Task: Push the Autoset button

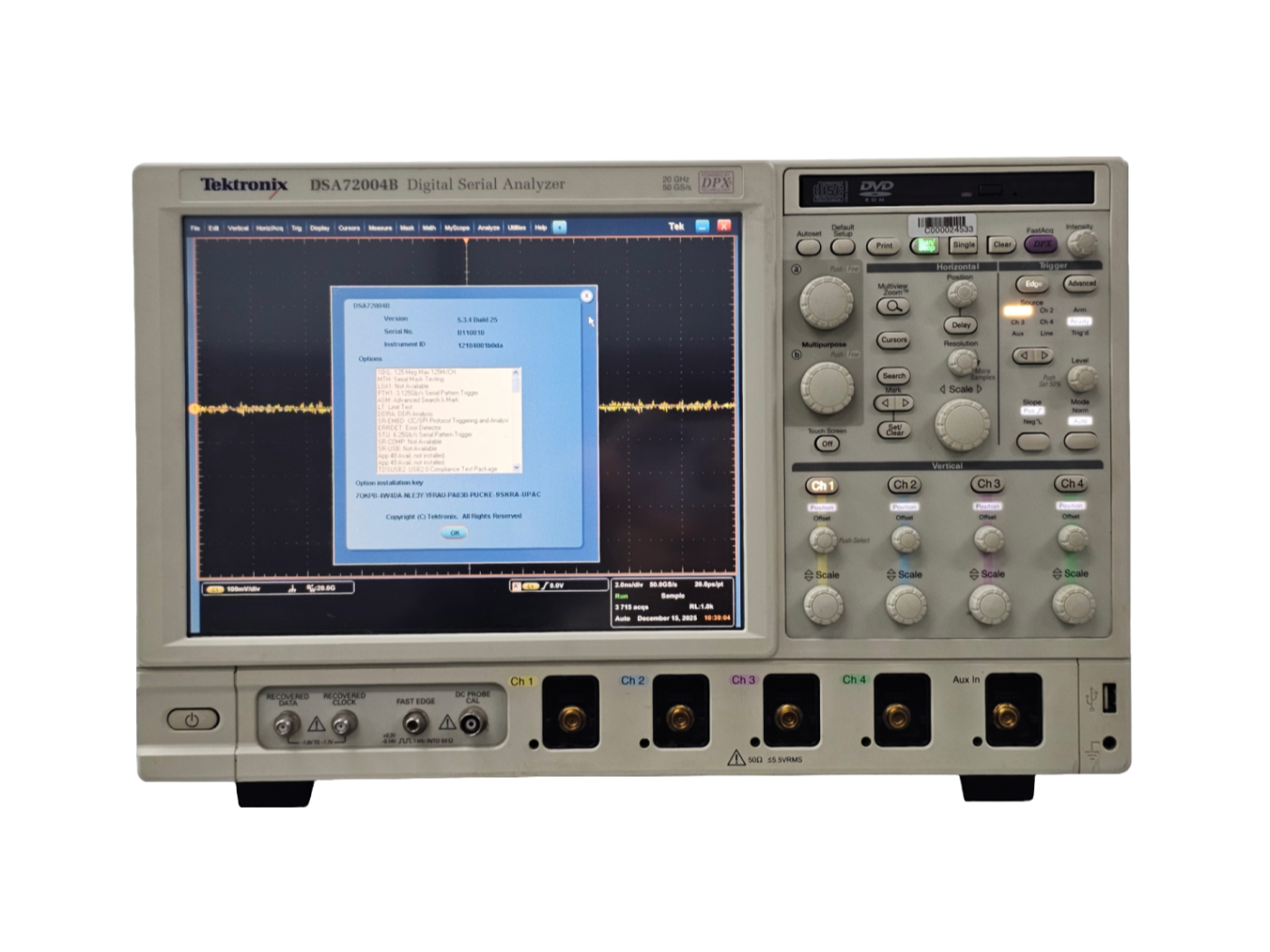Action: click(x=808, y=247)
